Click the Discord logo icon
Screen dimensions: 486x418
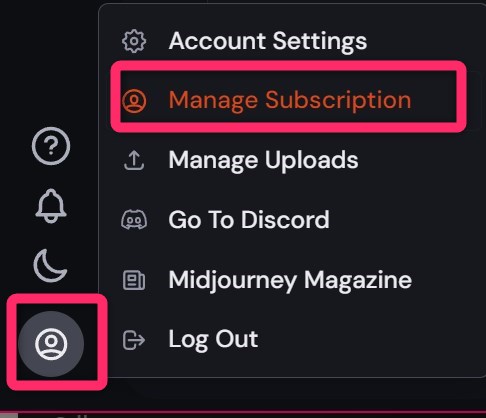pos(134,220)
